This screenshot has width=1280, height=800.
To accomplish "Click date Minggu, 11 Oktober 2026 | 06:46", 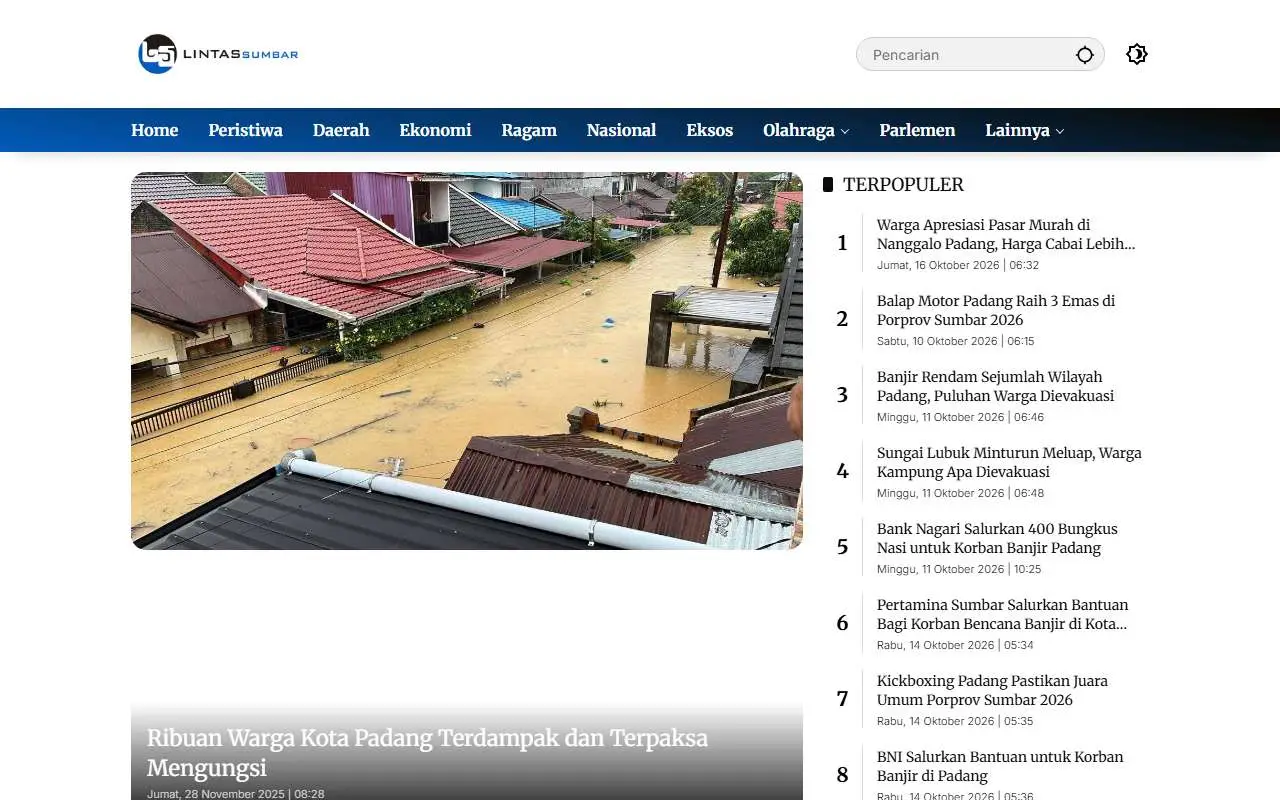I will pos(960,417).
